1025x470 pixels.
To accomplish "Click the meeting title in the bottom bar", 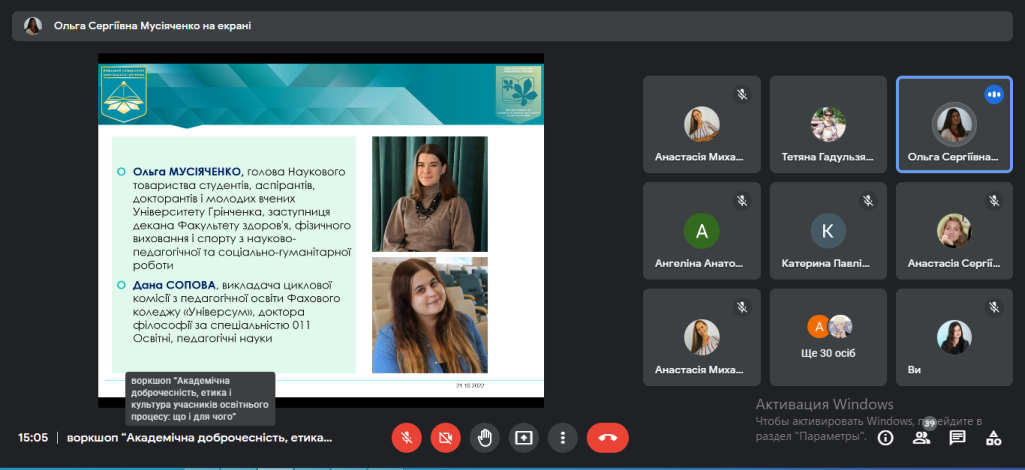I will [x=199, y=438].
